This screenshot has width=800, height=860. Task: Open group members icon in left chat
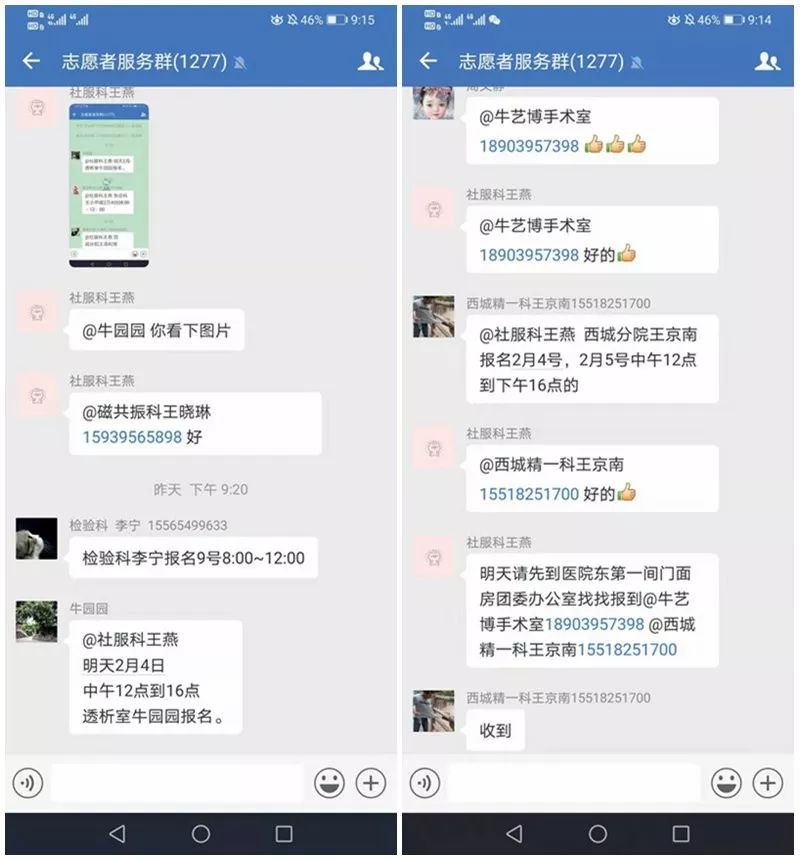click(x=370, y=61)
